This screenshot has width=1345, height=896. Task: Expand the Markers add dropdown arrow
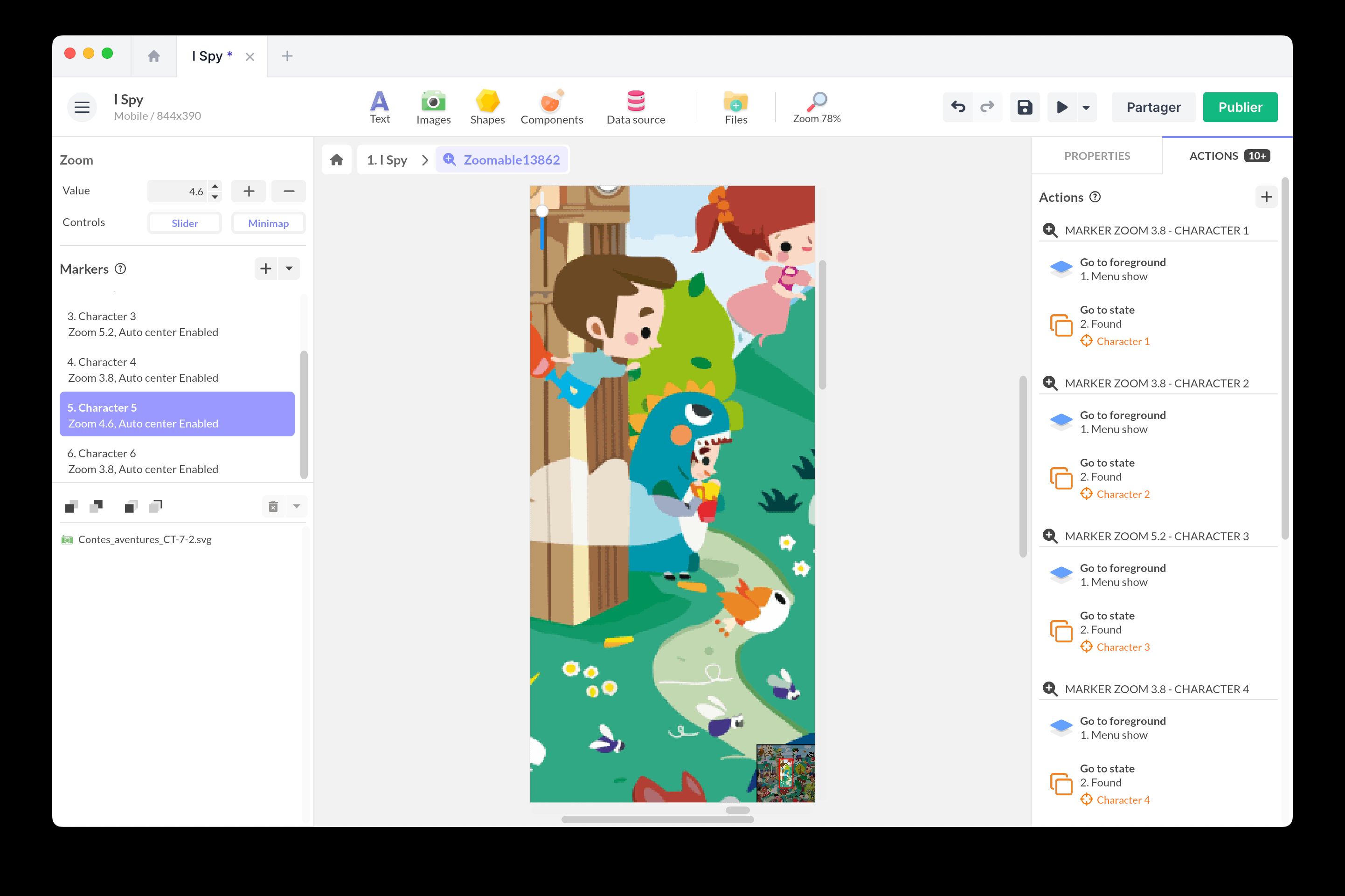point(289,269)
